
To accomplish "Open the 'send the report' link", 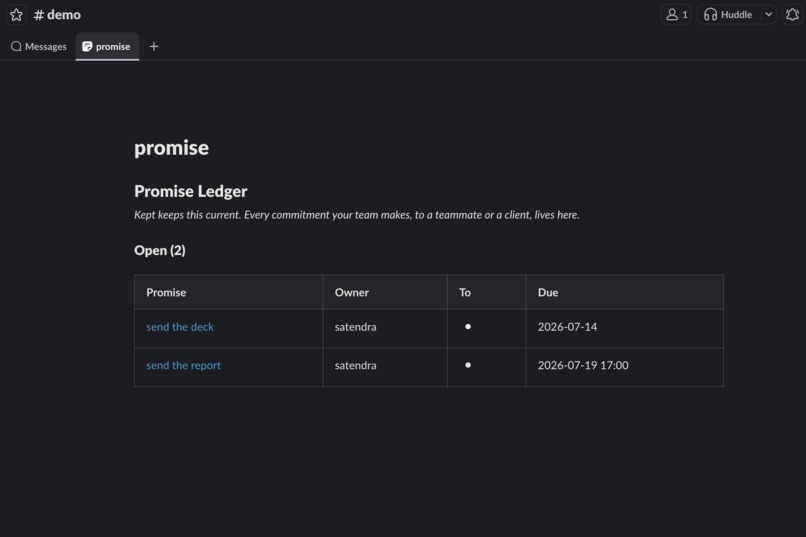I will tap(184, 365).
